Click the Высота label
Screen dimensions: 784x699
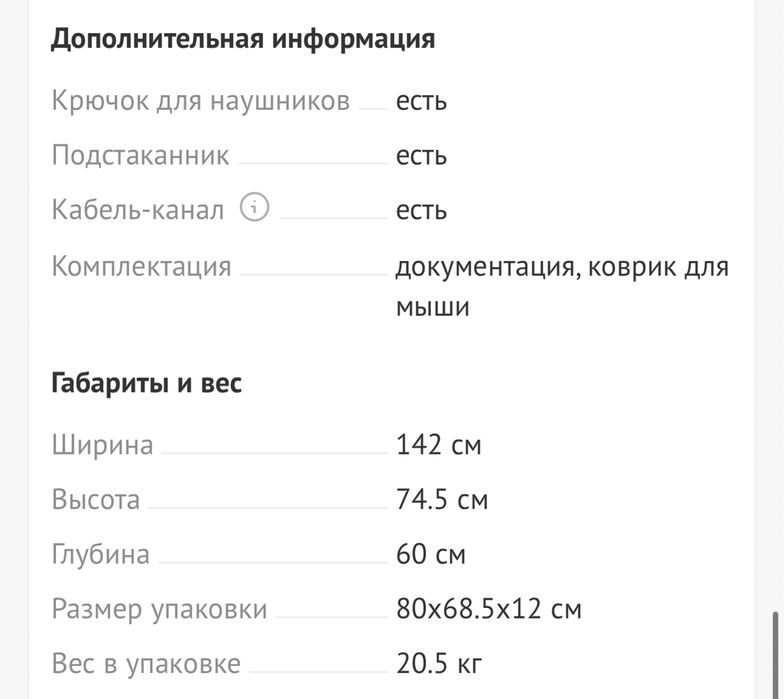[96, 499]
